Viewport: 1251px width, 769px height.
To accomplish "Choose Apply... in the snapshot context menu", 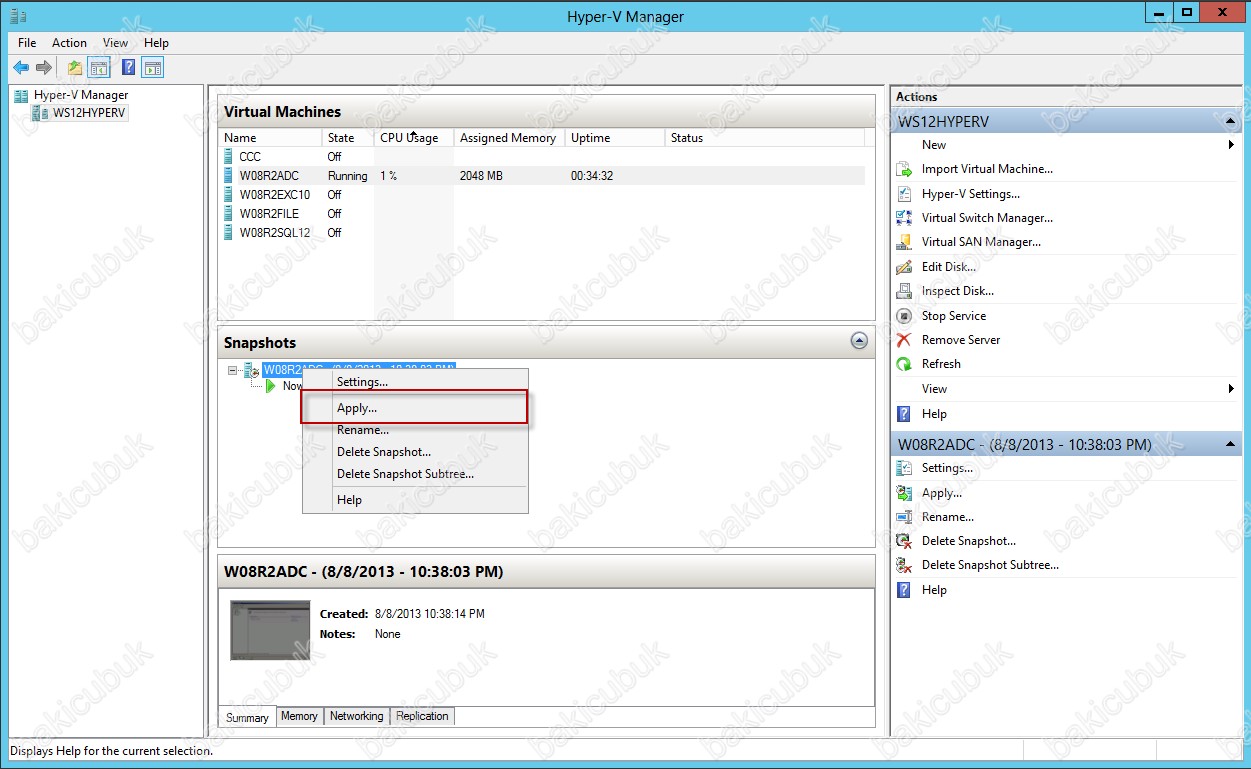I will (x=415, y=408).
